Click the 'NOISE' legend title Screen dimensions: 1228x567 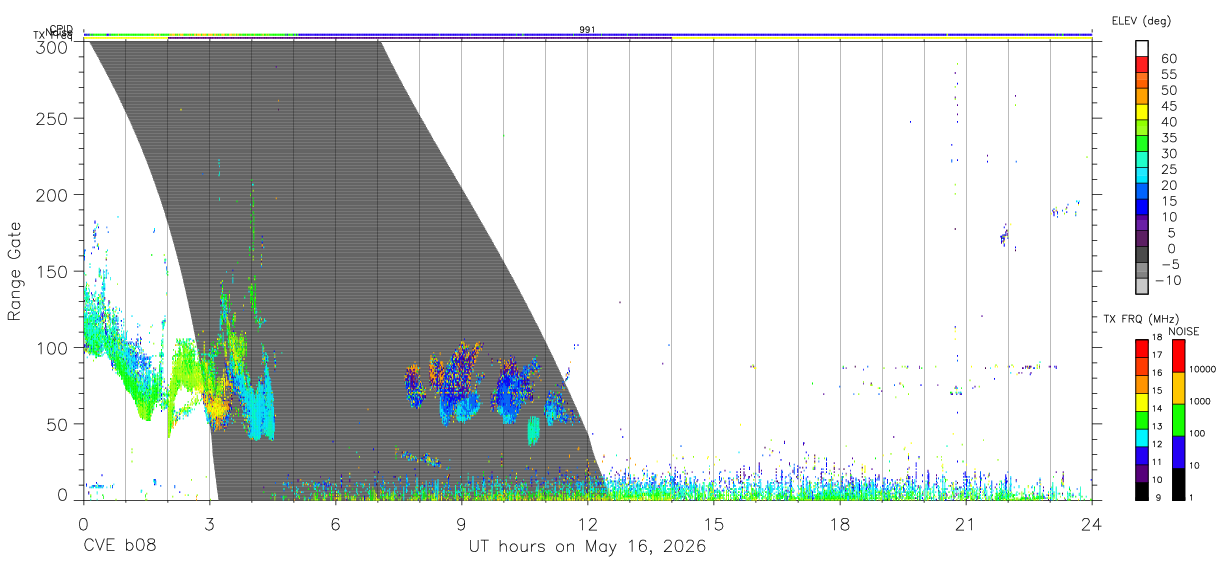(1184, 331)
